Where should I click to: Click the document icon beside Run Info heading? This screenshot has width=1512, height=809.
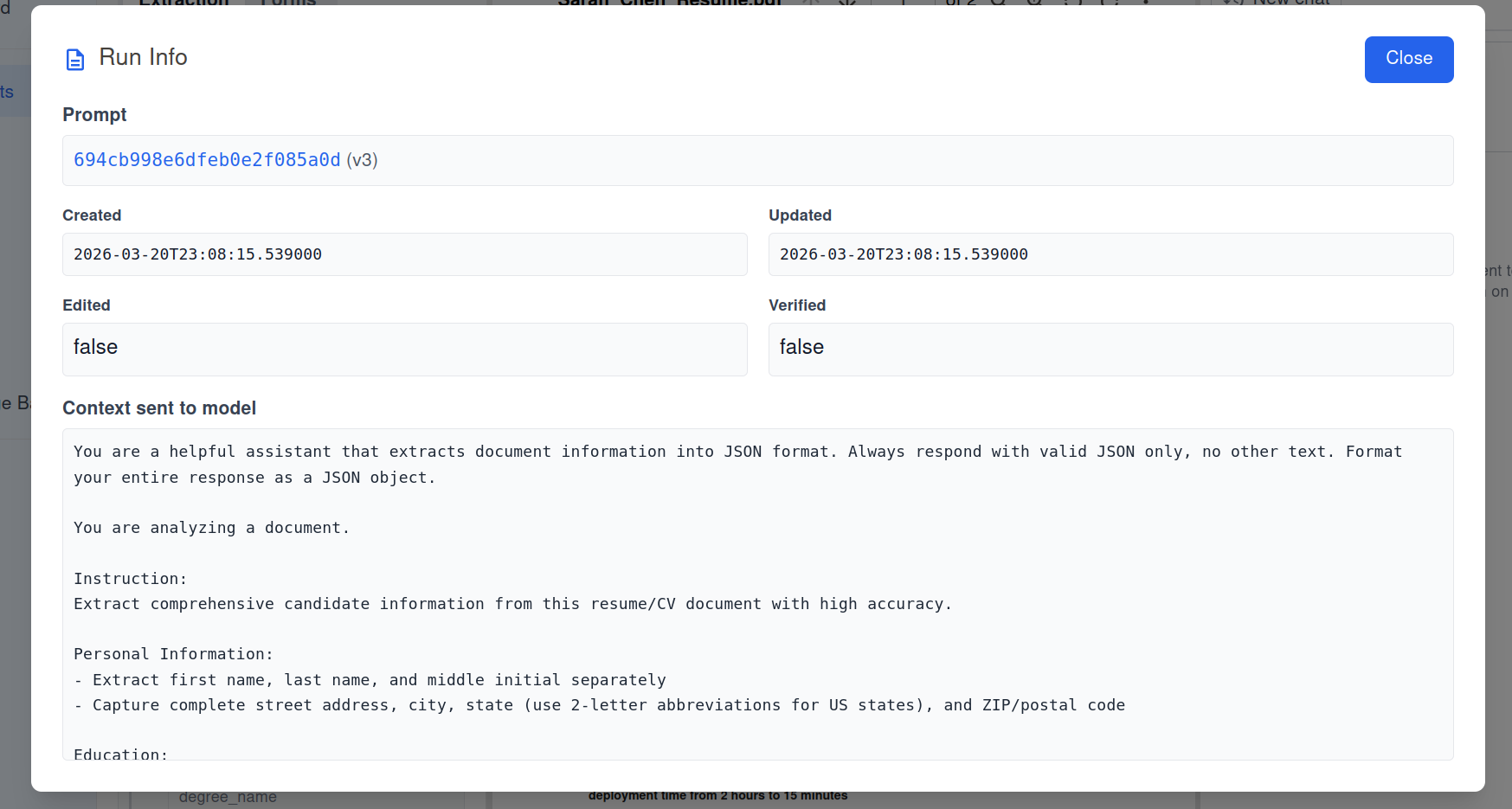point(74,59)
